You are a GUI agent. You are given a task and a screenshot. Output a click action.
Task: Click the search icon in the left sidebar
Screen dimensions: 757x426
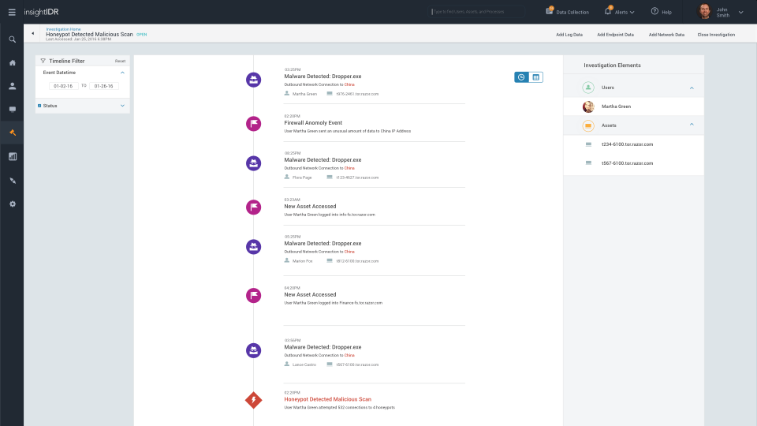[x=12, y=39]
